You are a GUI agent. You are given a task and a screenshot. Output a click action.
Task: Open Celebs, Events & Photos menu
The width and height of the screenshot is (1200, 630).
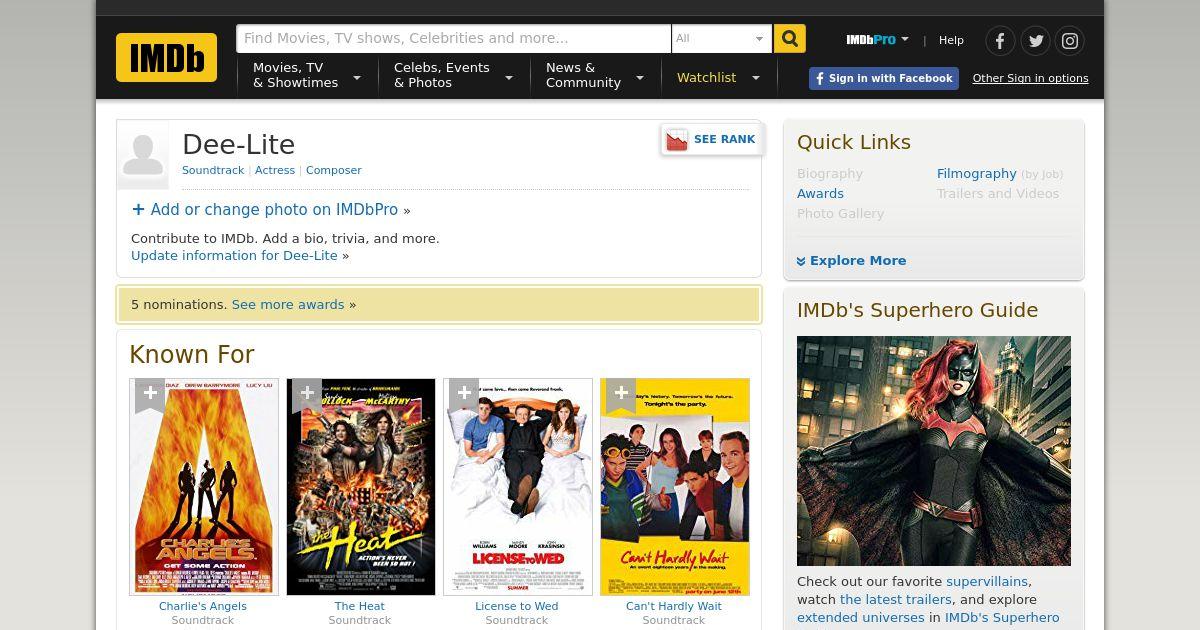pyautogui.click(x=453, y=76)
